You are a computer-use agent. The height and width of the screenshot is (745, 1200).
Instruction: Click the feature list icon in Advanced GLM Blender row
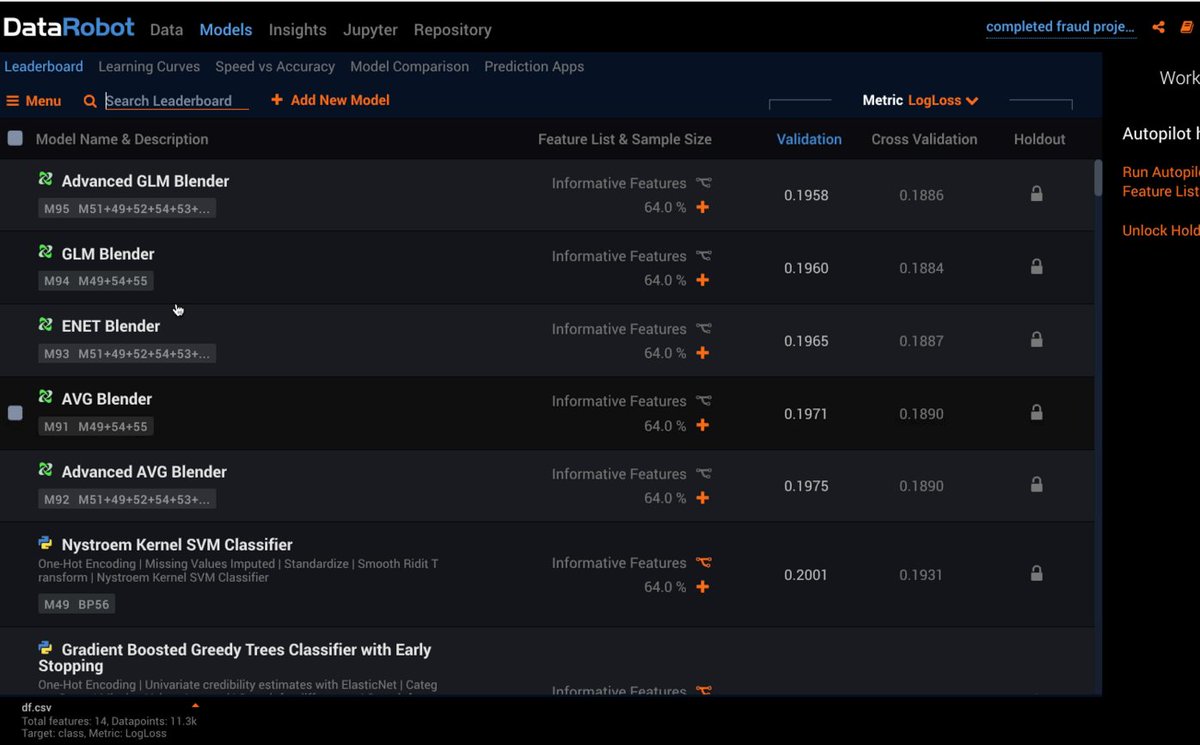point(704,183)
